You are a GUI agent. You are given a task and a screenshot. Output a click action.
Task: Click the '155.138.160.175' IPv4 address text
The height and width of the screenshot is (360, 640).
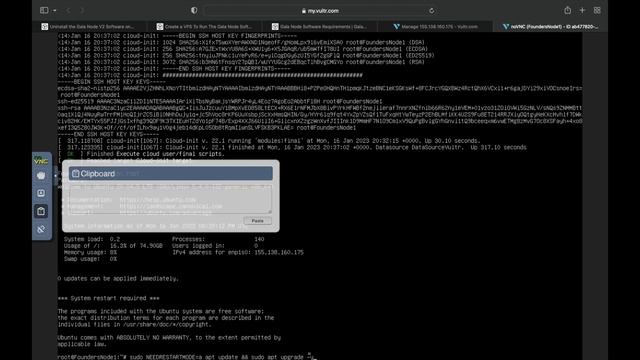tap(279, 252)
